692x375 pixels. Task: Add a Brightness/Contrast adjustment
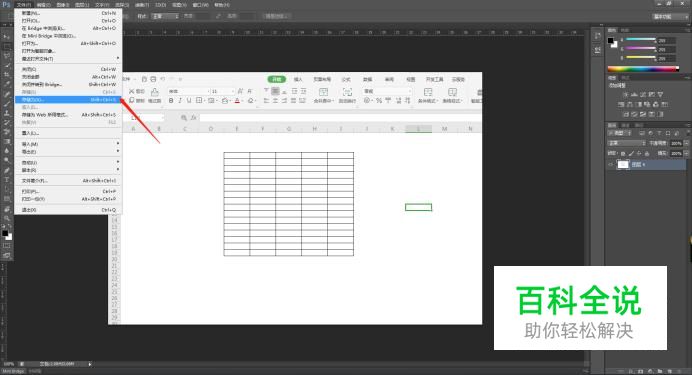point(625,94)
